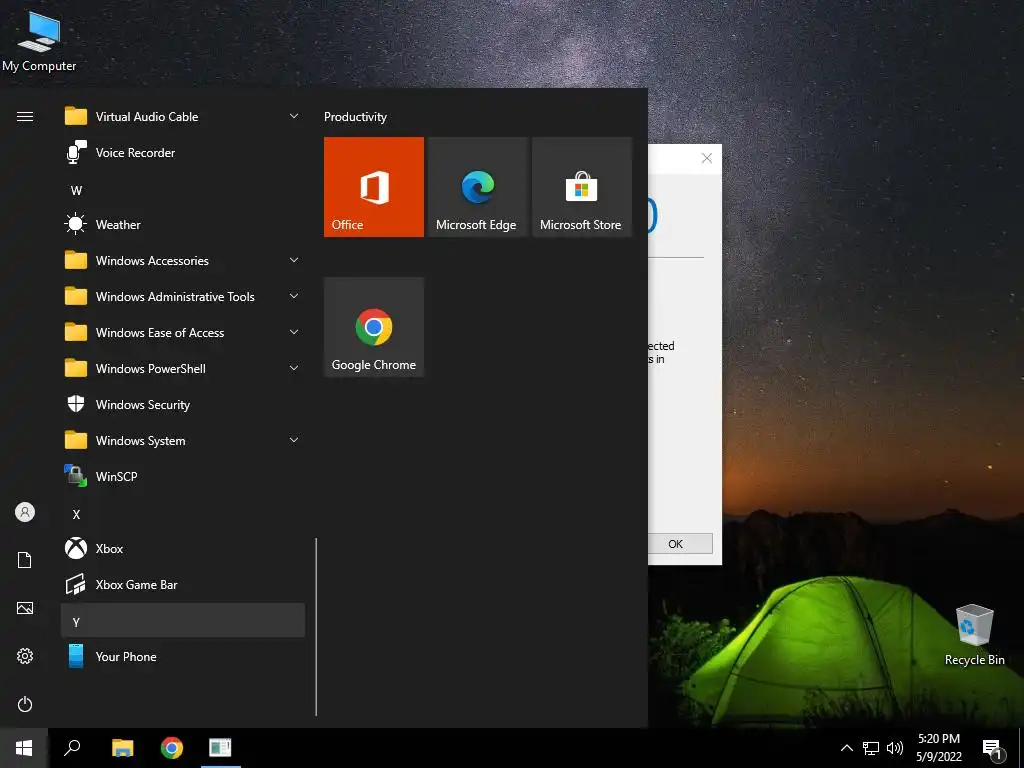Click the W letter header
1024x768 pixels.
click(x=183, y=190)
